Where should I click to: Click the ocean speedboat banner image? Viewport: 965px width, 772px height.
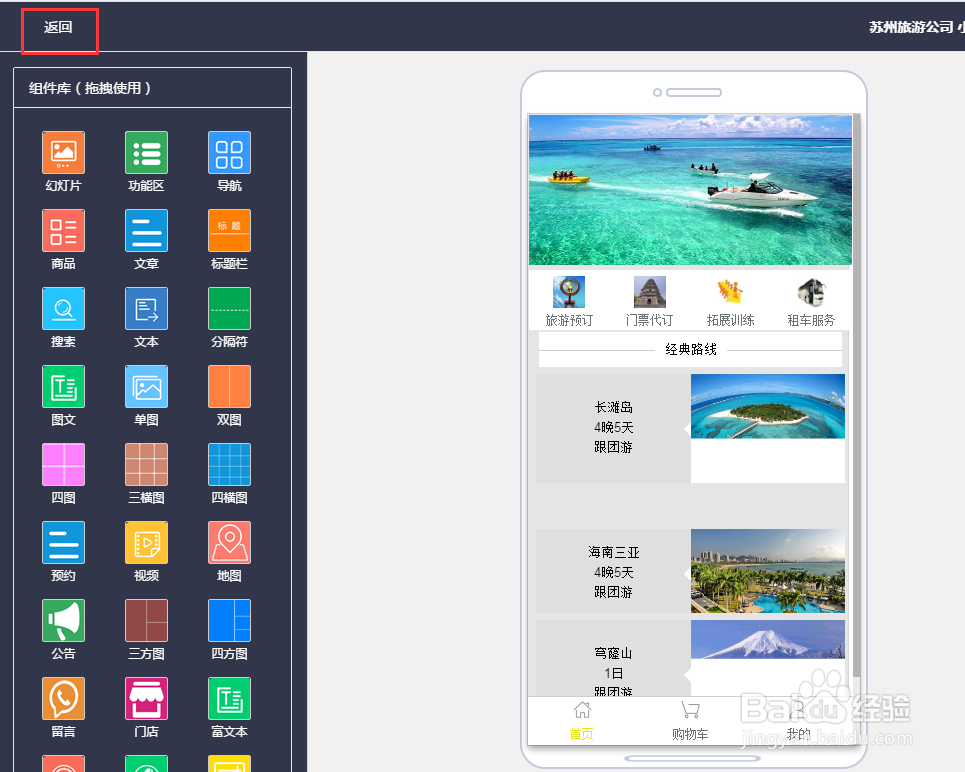point(691,190)
